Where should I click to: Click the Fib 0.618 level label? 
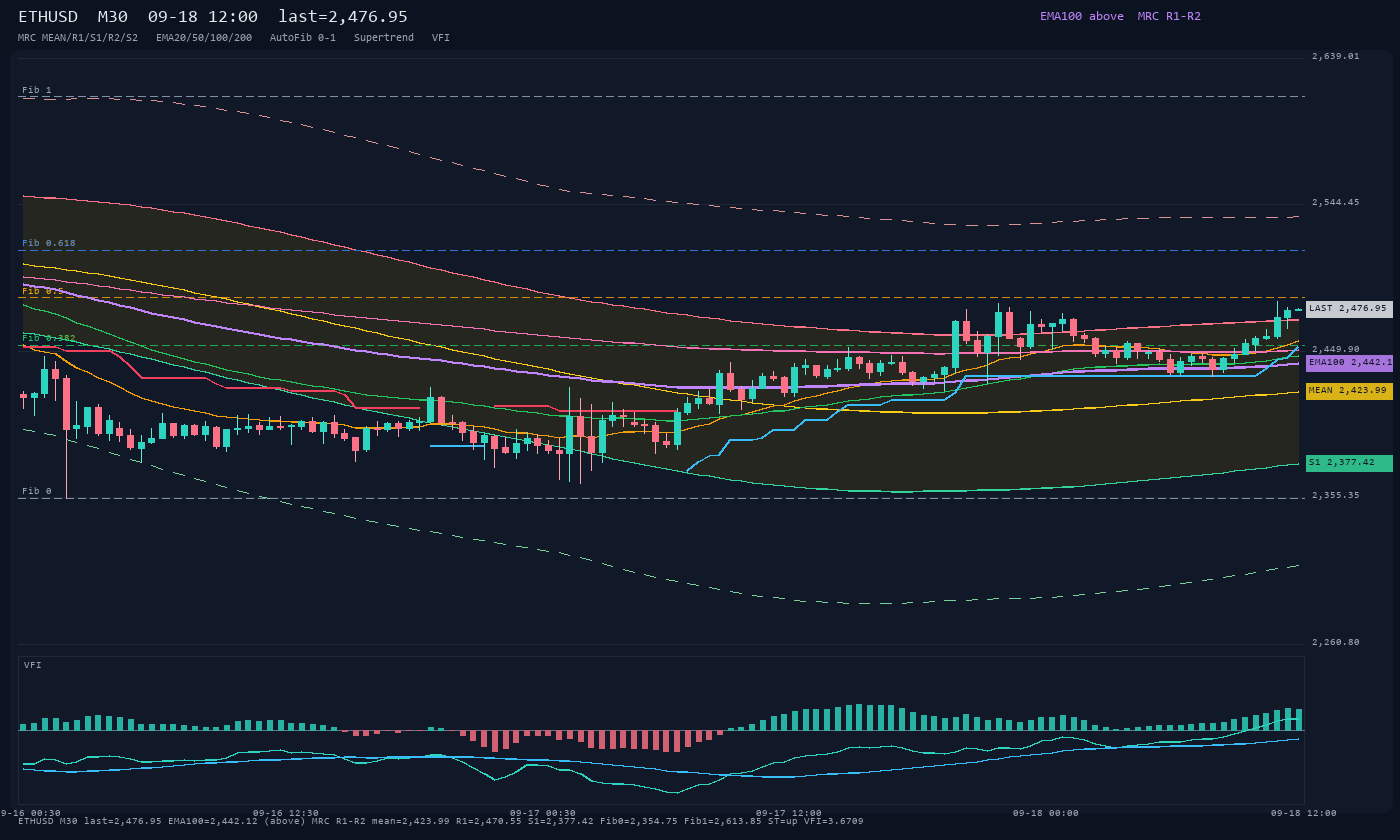click(49, 243)
